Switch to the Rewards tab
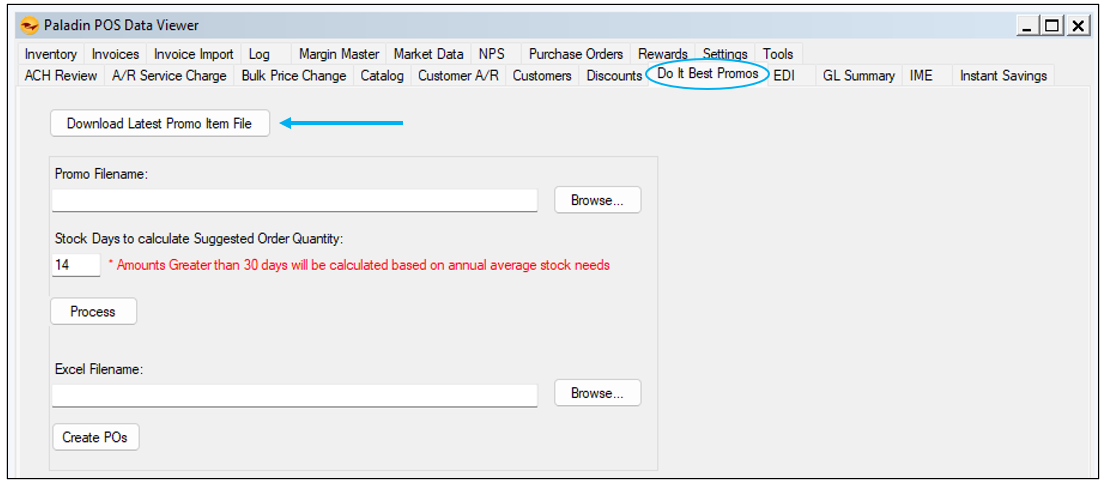The height and width of the screenshot is (483, 1104). [x=663, y=54]
